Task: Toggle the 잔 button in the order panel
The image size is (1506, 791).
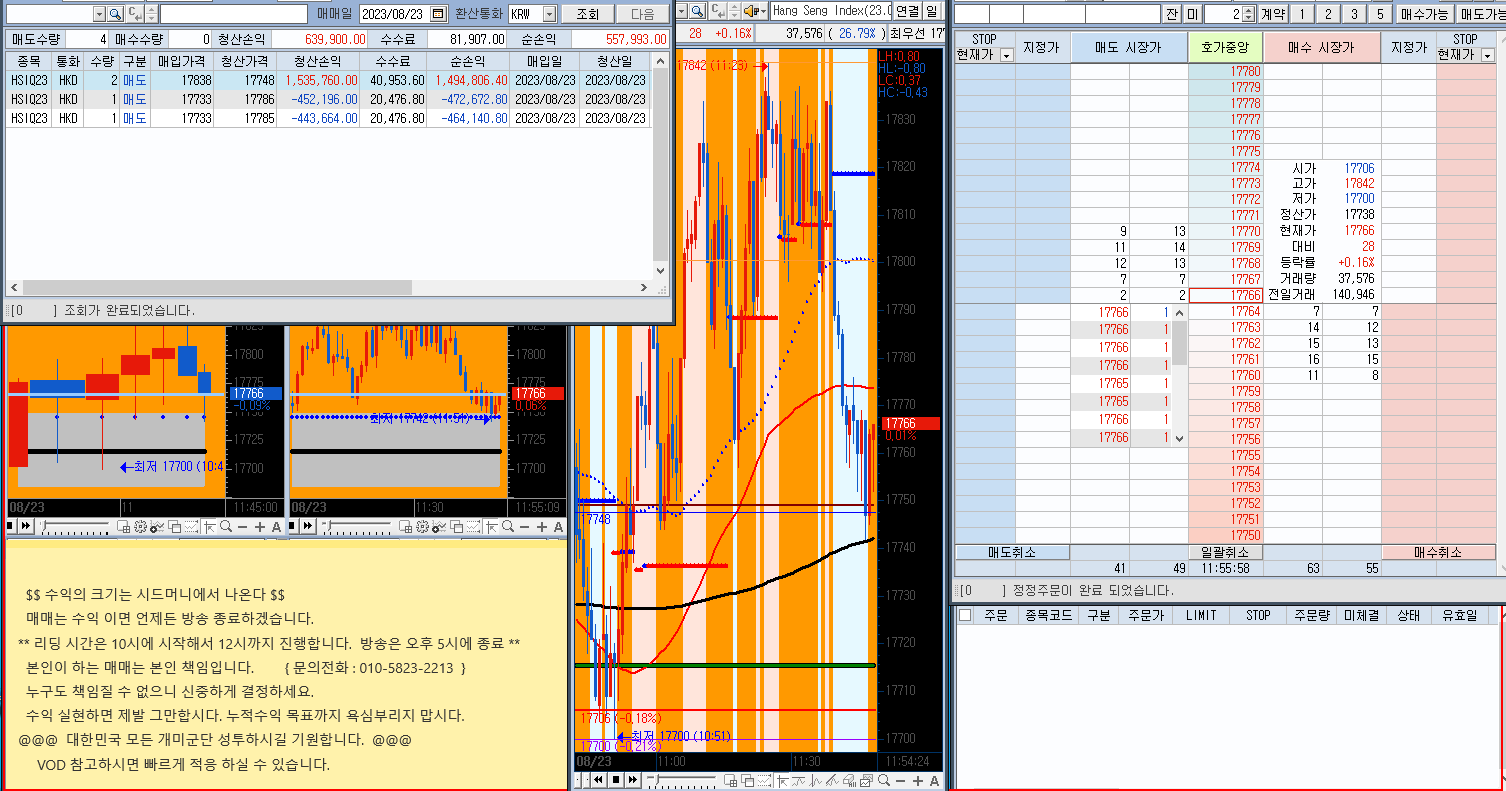Action: click(1172, 14)
